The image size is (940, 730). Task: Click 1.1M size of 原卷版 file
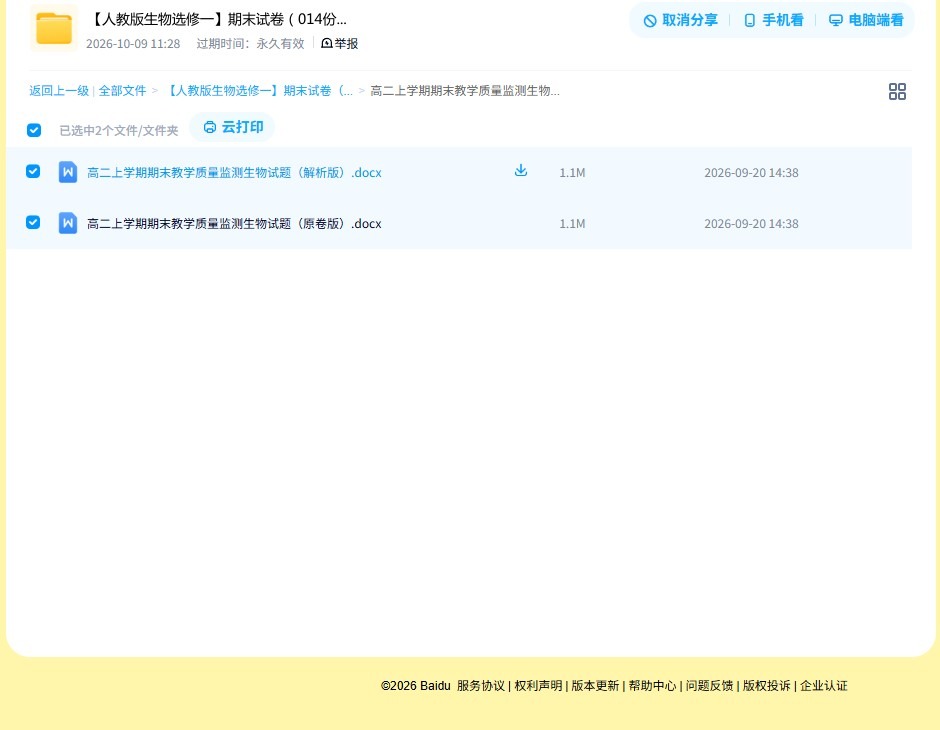tap(572, 224)
